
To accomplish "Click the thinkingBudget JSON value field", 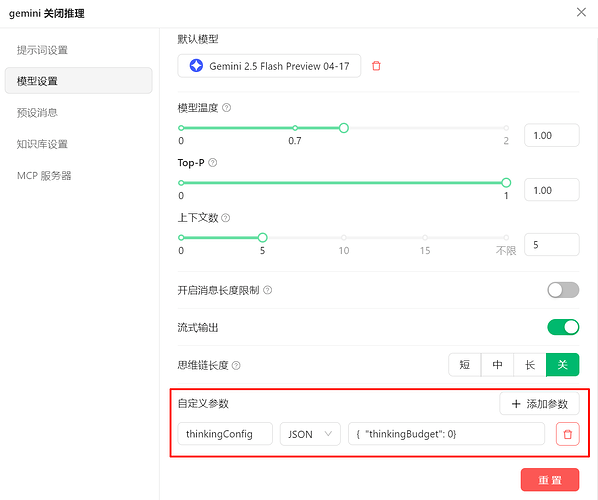I will coord(446,434).
